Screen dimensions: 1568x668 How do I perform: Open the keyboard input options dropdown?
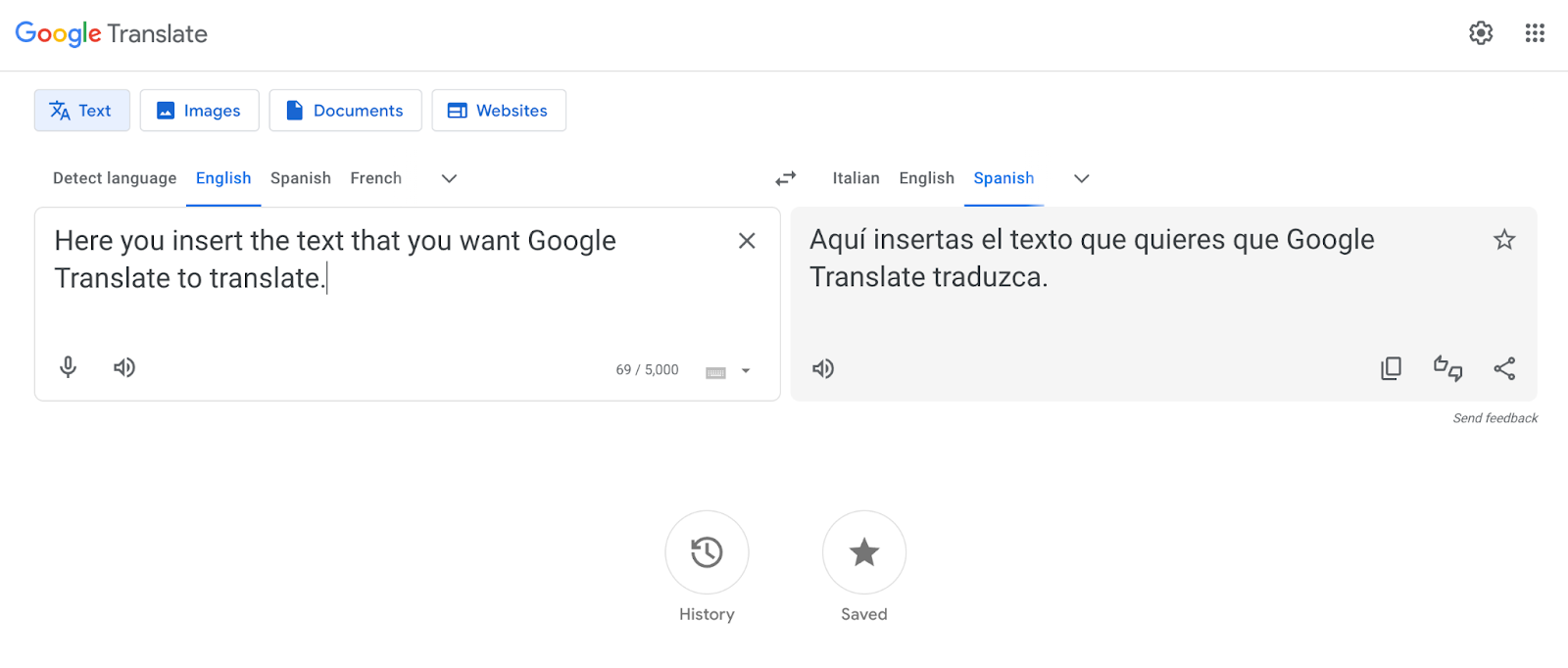click(x=745, y=370)
